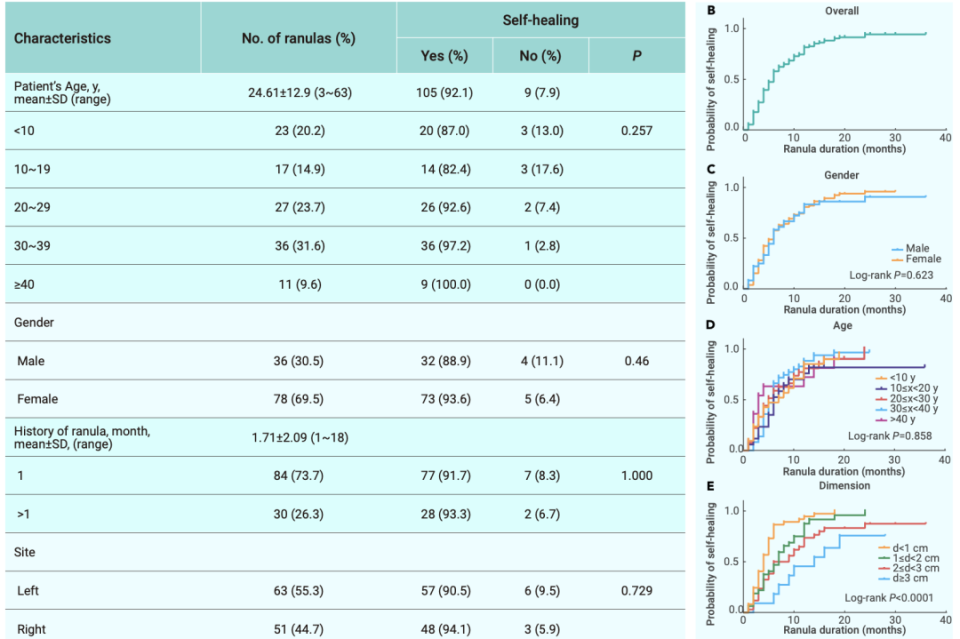Select the '30~39' age row label

pos(32,246)
